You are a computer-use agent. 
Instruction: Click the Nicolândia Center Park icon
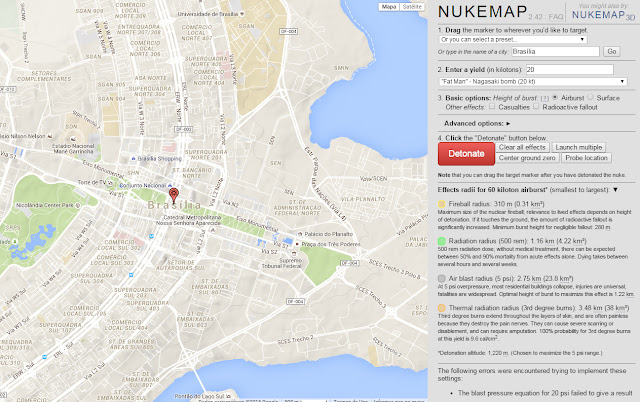(78, 205)
